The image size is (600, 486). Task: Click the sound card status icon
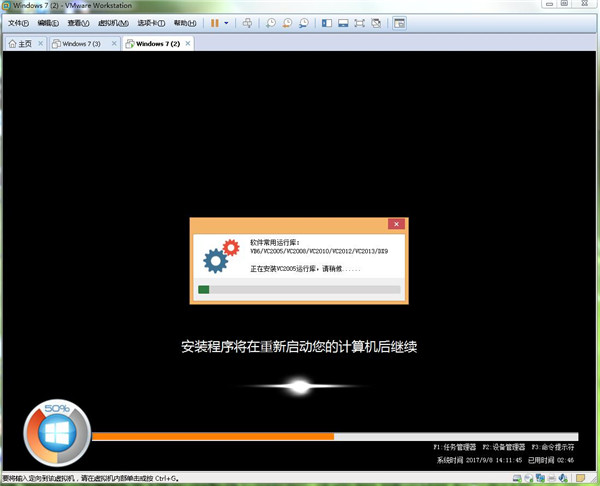tap(563, 478)
